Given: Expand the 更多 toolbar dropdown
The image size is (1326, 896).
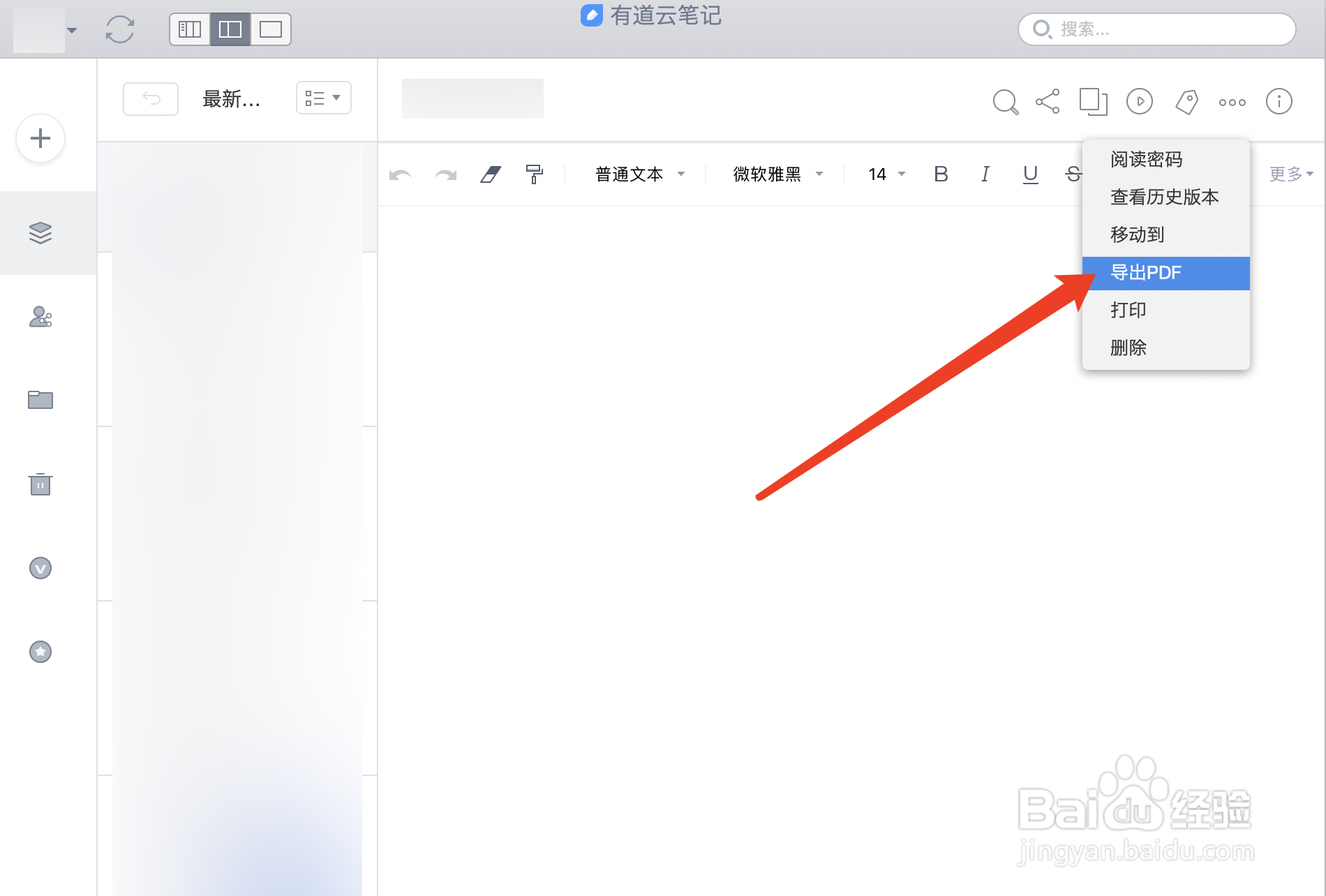Looking at the screenshot, I should point(1291,174).
